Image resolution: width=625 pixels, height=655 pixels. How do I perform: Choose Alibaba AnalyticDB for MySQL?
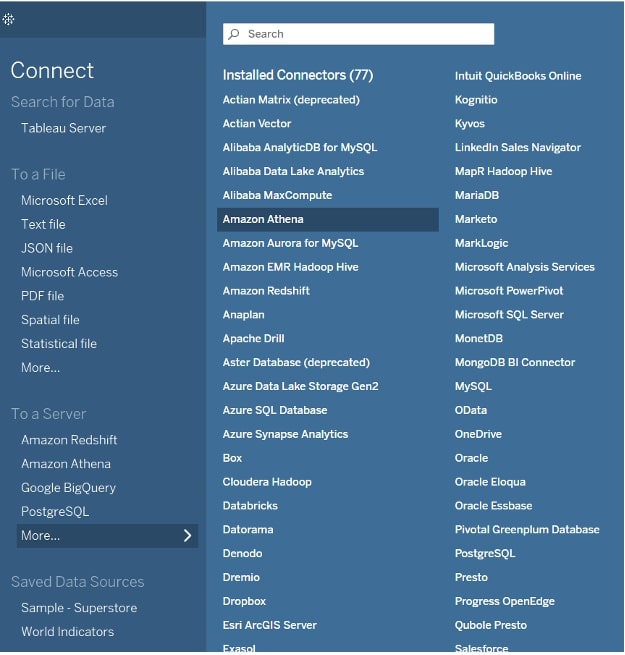click(x=300, y=147)
